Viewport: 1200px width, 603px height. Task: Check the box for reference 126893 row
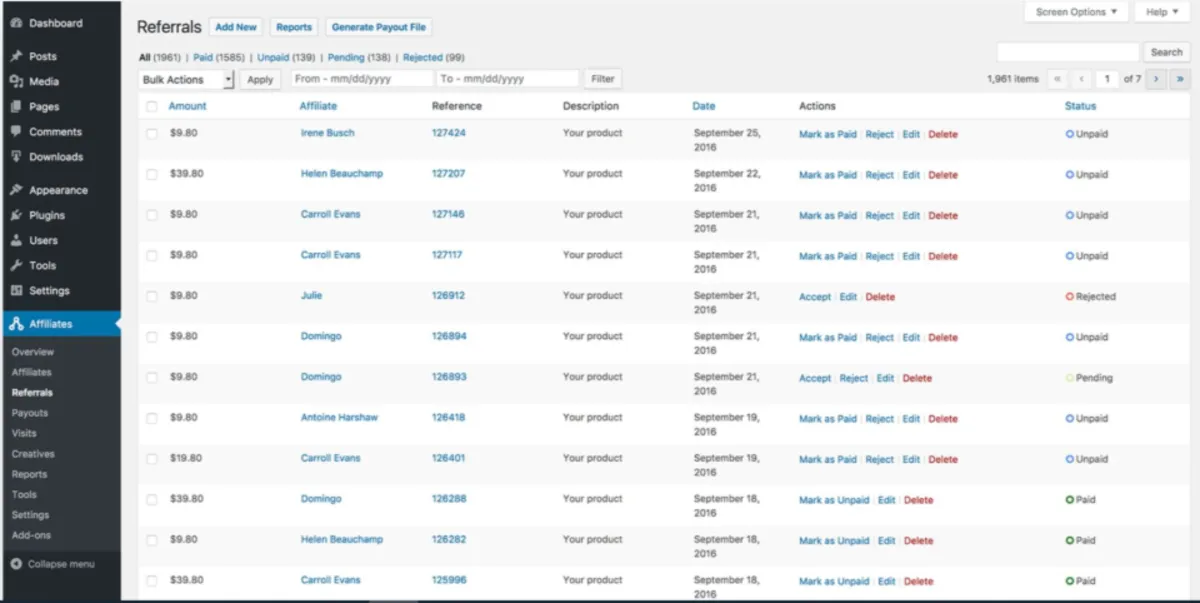[152, 377]
